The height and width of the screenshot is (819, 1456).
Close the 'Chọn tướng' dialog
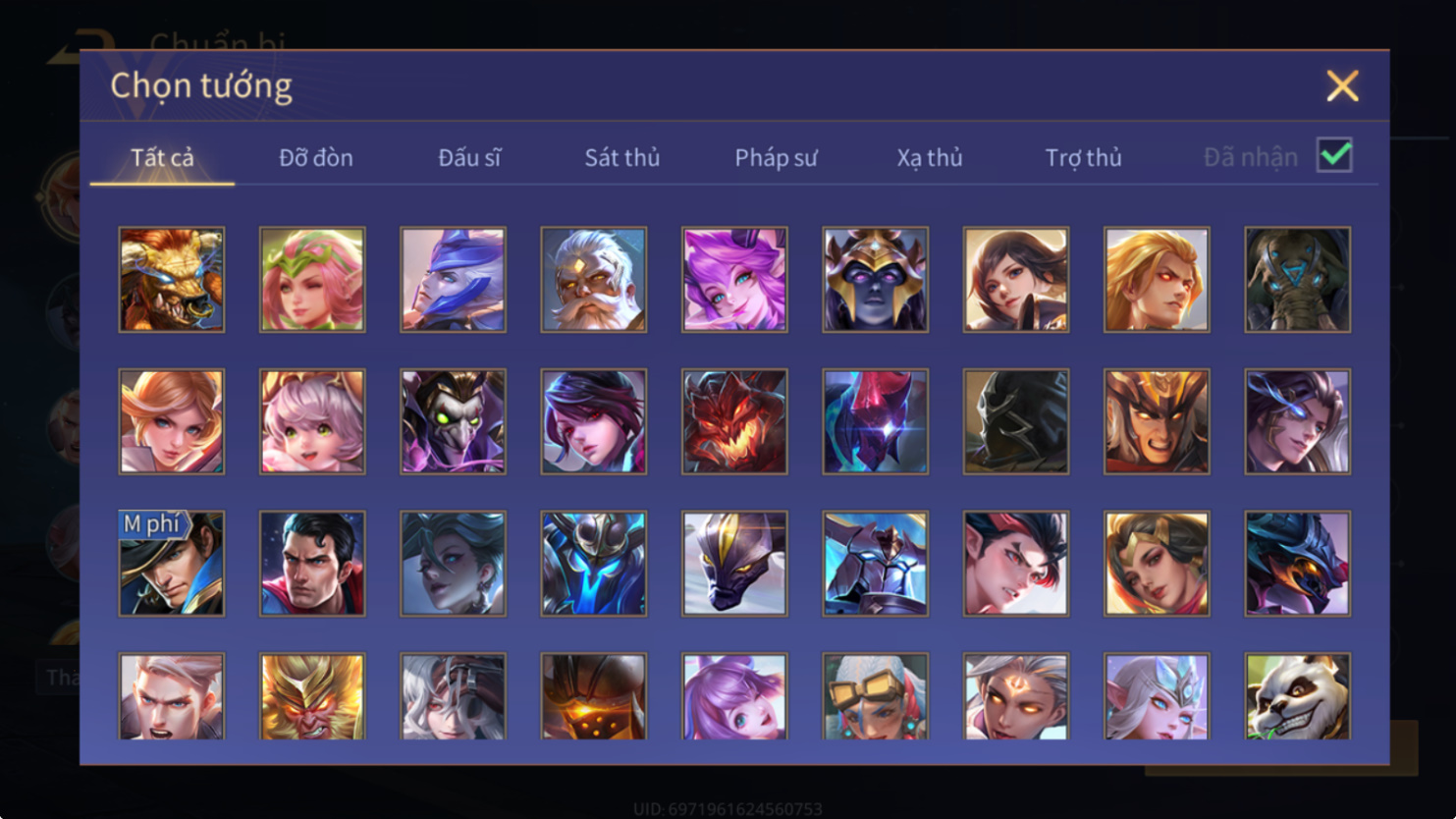tap(1342, 85)
